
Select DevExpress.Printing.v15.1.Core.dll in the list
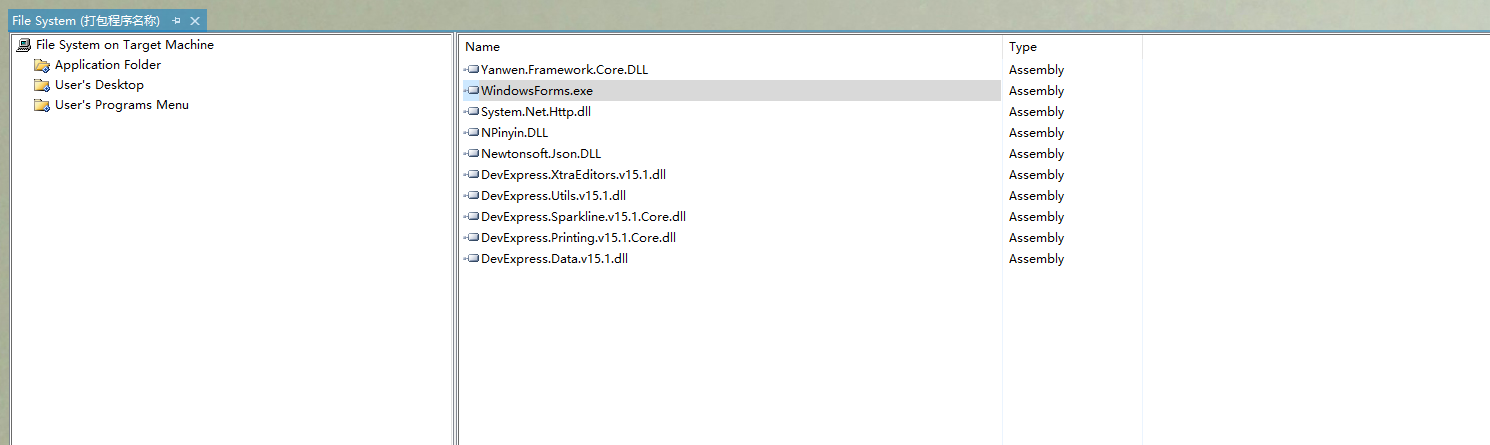click(x=578, y=238)
